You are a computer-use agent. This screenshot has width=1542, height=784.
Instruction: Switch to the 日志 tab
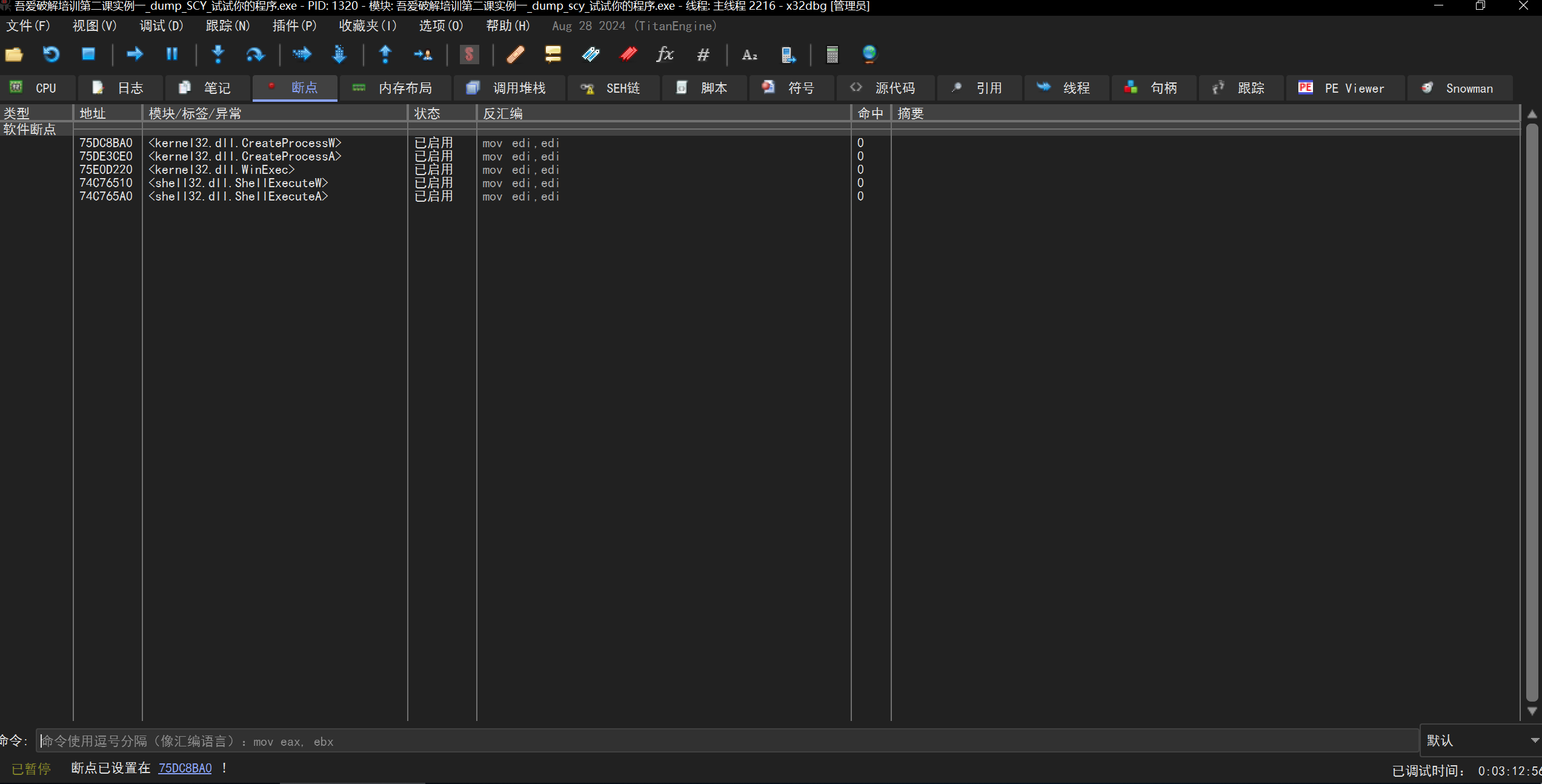pyautogui.click(x=119, y=88)
